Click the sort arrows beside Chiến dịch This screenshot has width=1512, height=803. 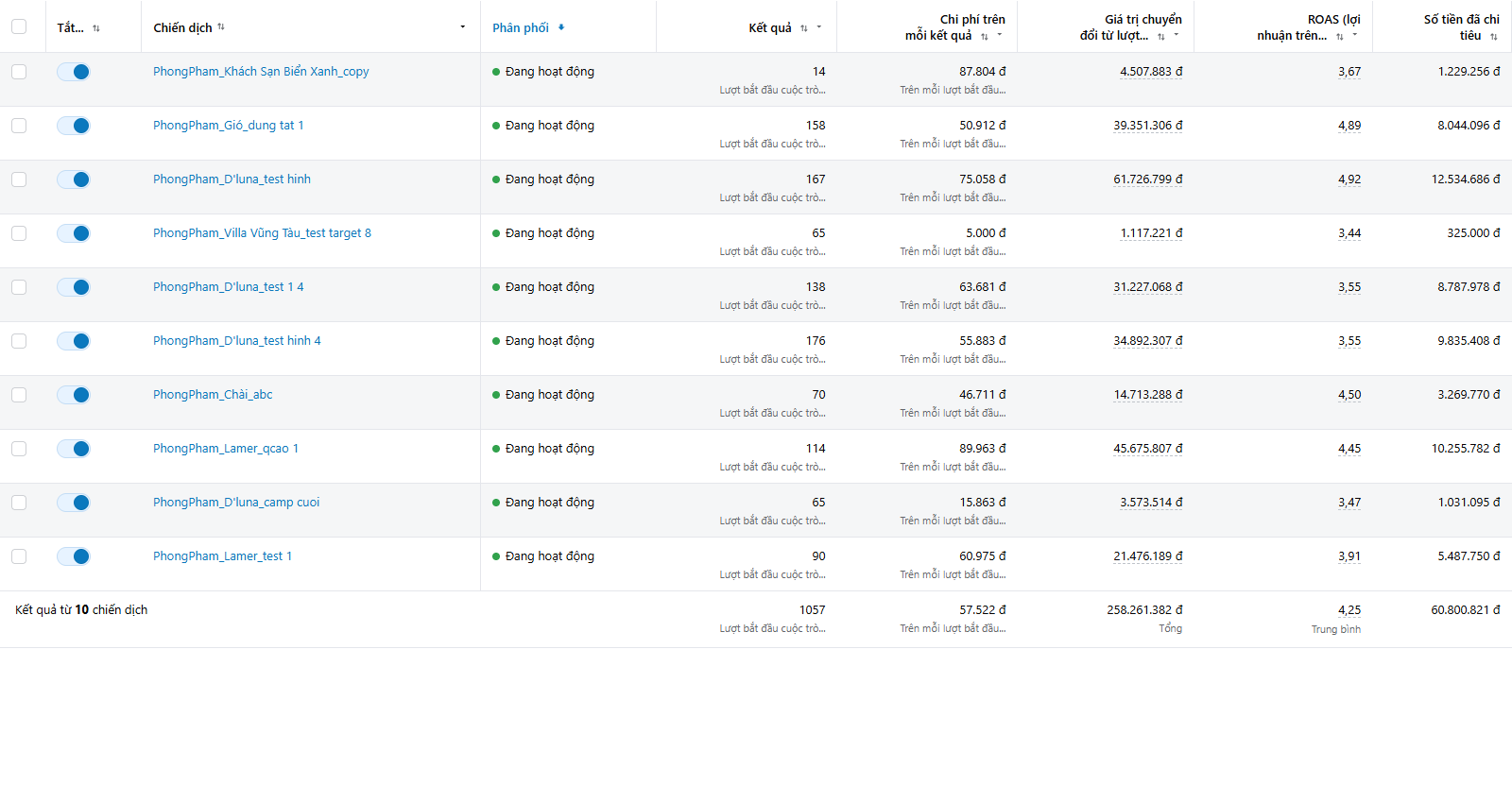[x=221, y=26]
